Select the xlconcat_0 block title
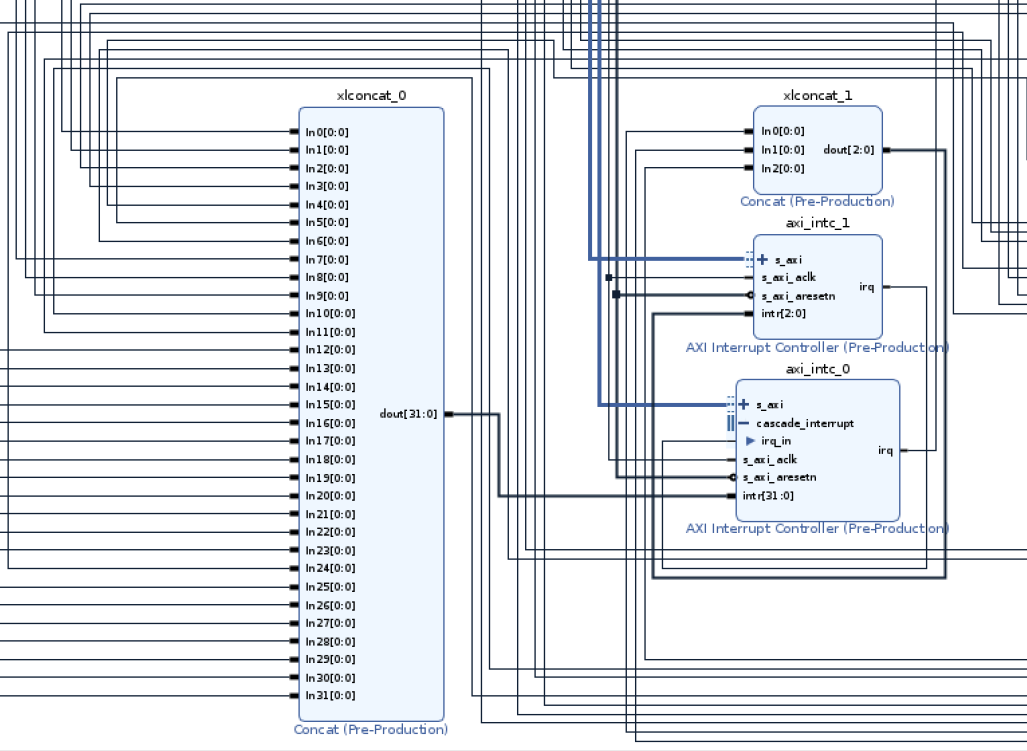 coord(371,96)
